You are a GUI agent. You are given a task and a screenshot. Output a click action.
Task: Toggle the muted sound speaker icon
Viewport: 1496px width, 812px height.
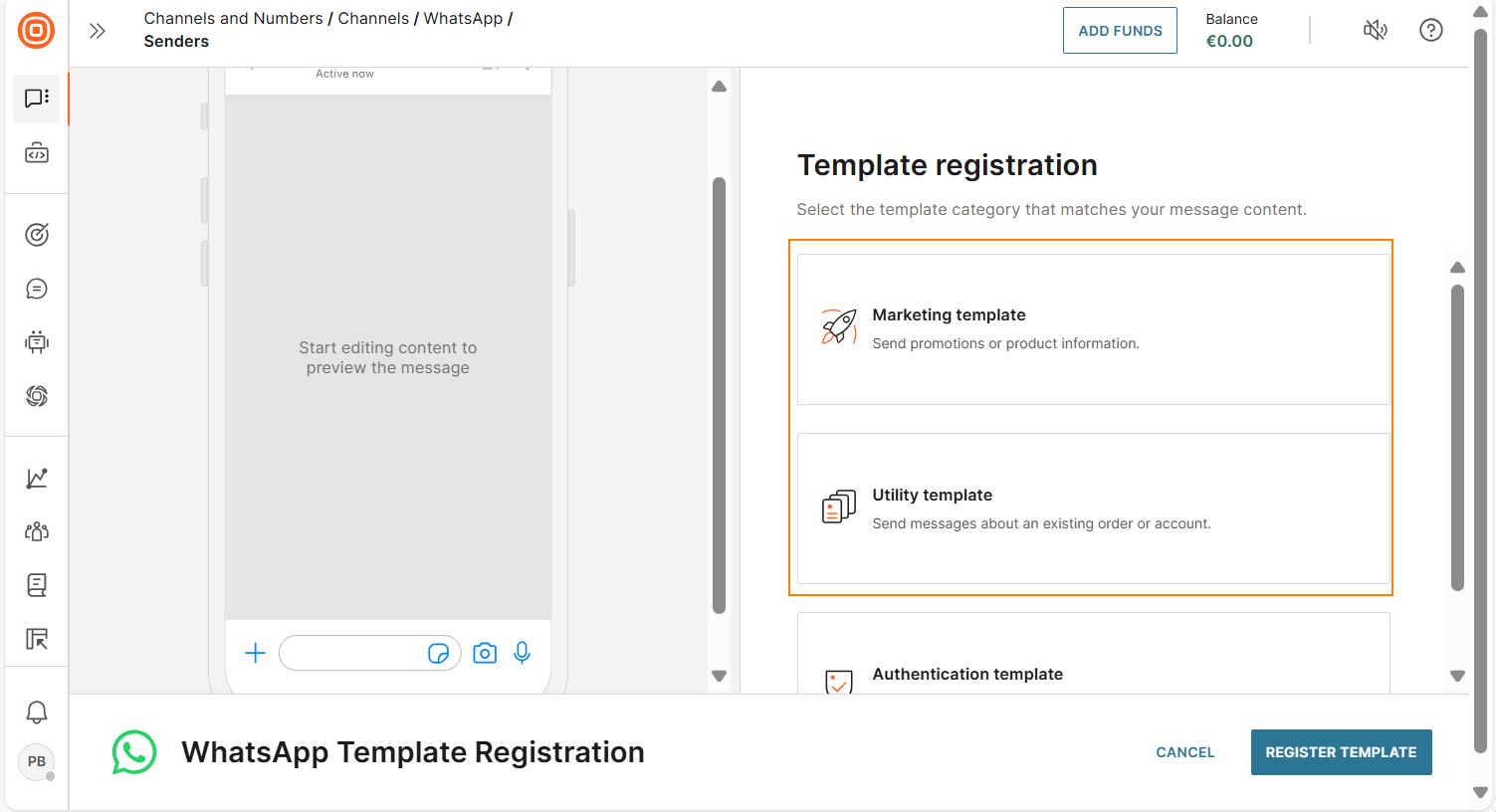[1375, 30]
